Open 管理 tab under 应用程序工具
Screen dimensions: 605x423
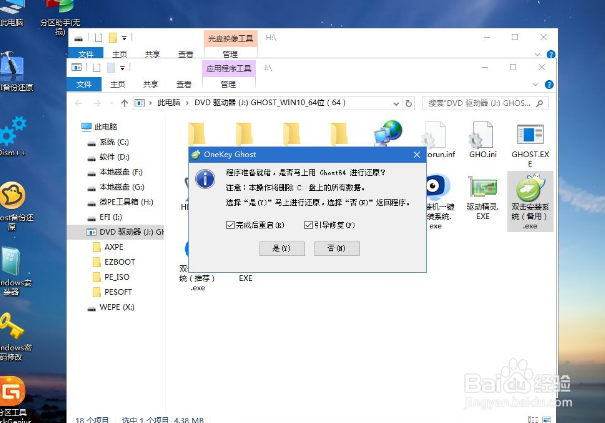(228, 84)
